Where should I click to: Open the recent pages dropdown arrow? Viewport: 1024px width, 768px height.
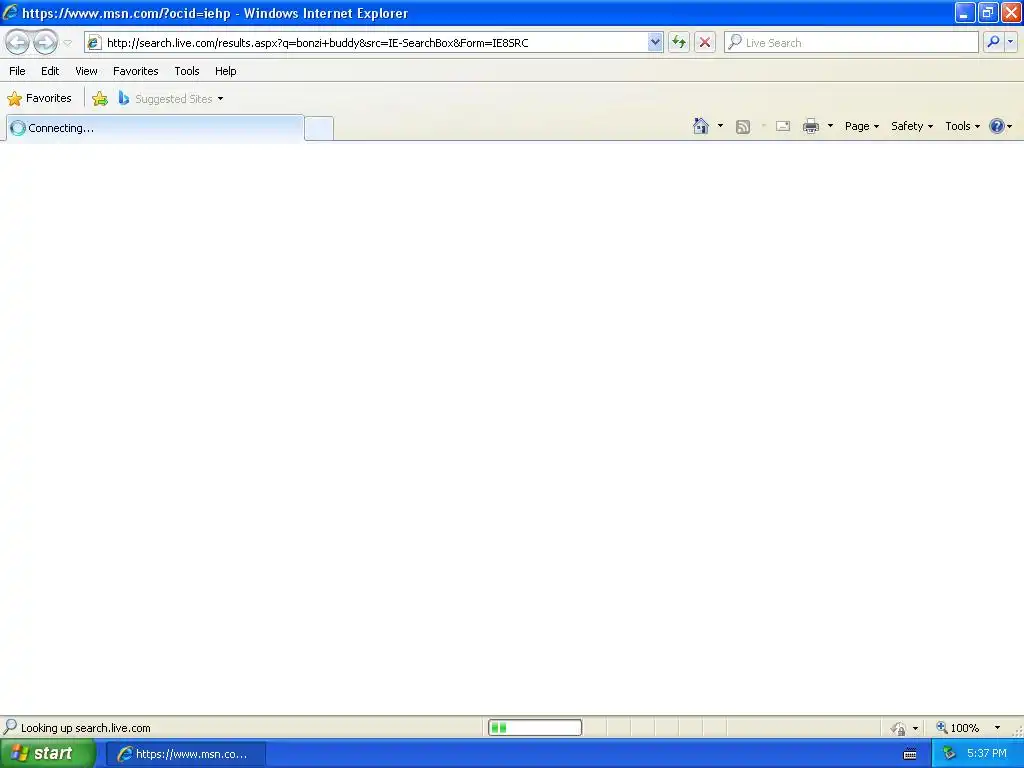[67, 43]
